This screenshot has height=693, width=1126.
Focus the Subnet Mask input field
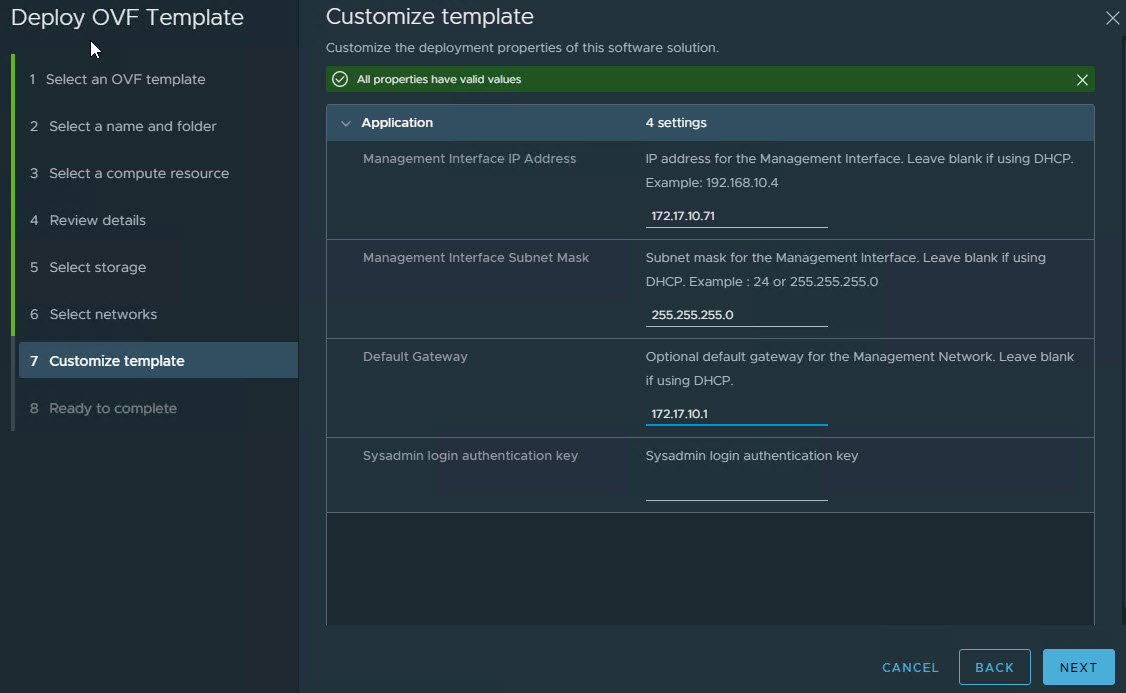pos(736,315)
